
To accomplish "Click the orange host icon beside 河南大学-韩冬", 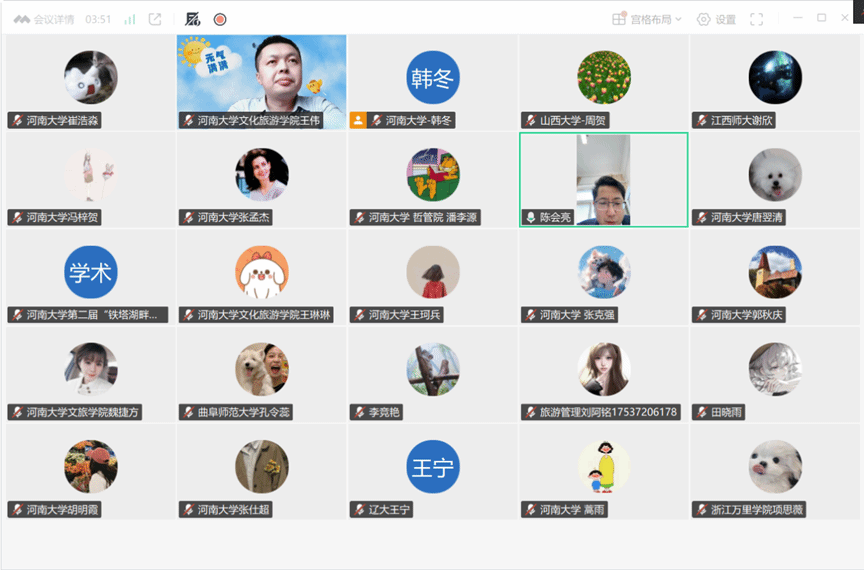I will [x=359, y=120].
